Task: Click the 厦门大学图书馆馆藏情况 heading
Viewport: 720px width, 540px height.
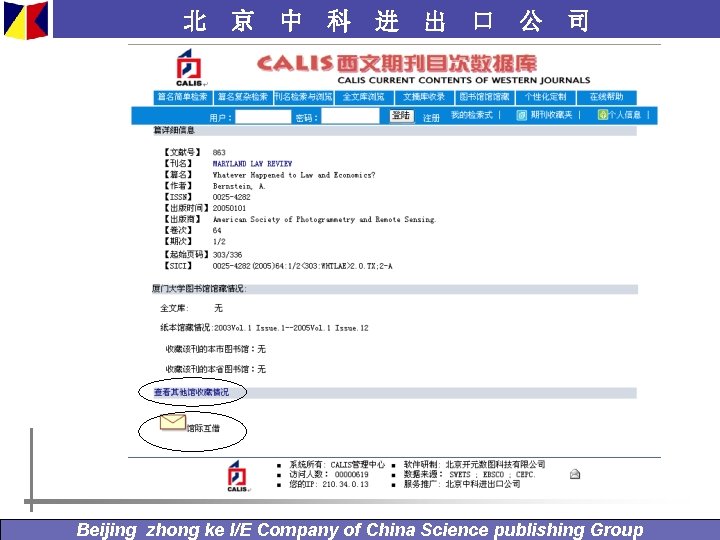Action: click(199, 289)
